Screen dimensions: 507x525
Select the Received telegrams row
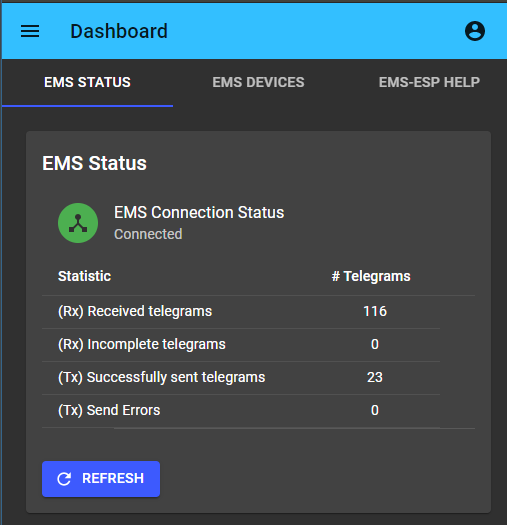[x=241, y=312]
